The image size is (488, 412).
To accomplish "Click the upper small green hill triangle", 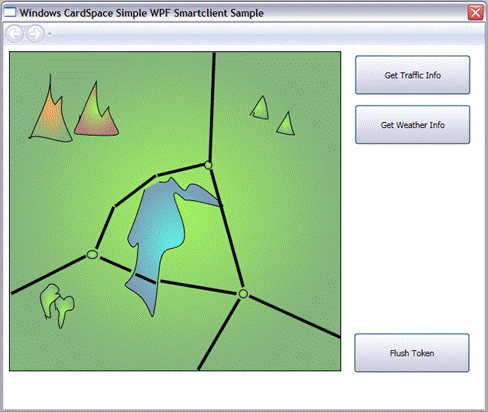I will click(x=260, y=108).
